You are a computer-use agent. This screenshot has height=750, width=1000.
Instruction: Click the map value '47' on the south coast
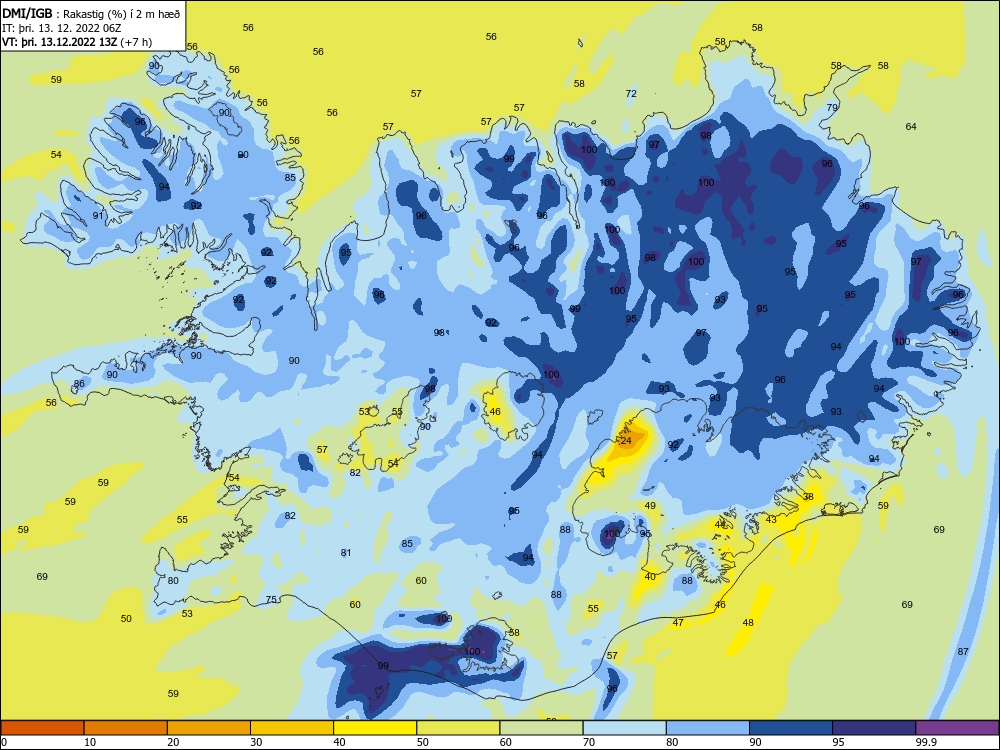click(x=678, y=622)
